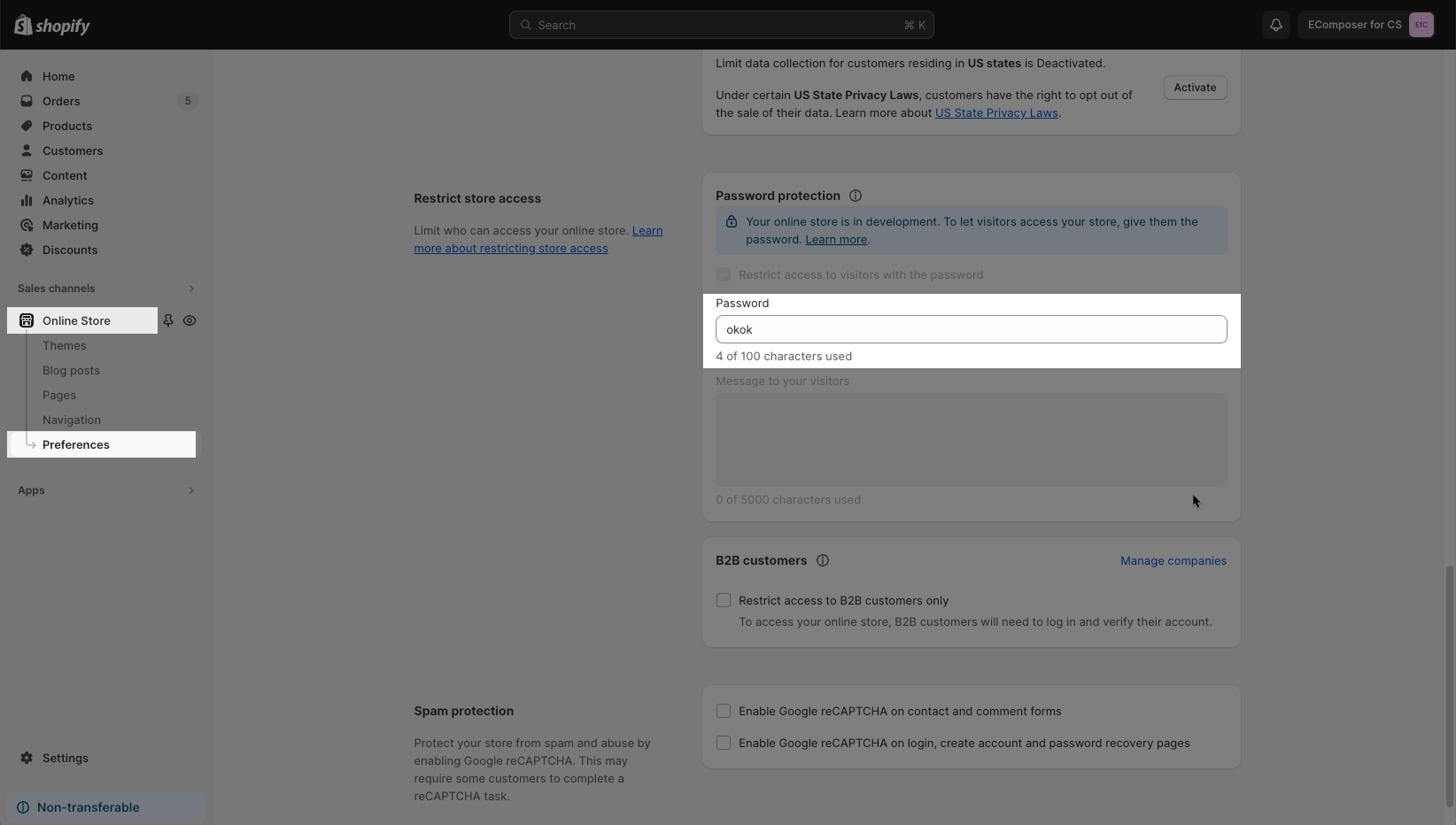Show Password protection info tooltip icon
1456x825 pixels.
coord(856,196)
